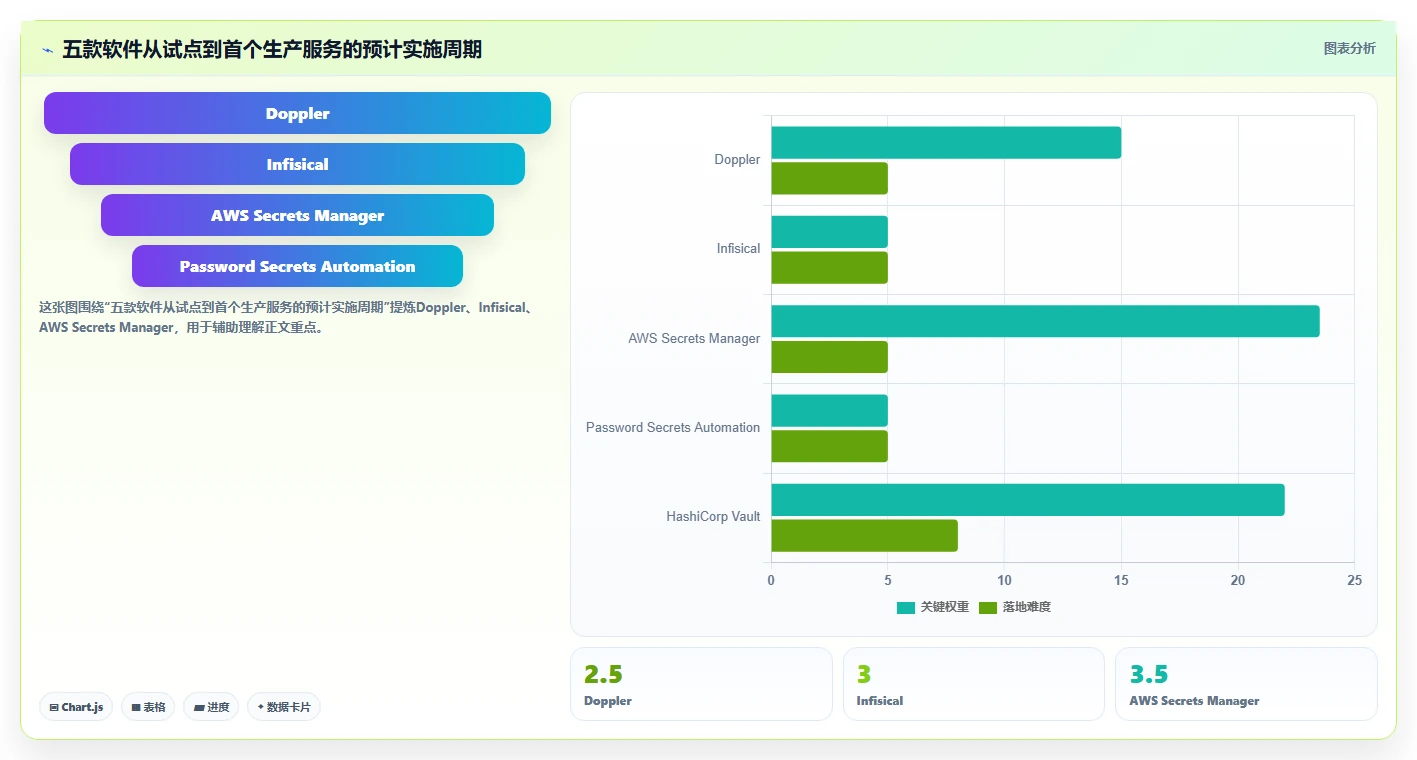The height and width of the screenshot is (760, 1417).
Task: Open the 3 Infisical data card
Action: click(x=974, y=684)
